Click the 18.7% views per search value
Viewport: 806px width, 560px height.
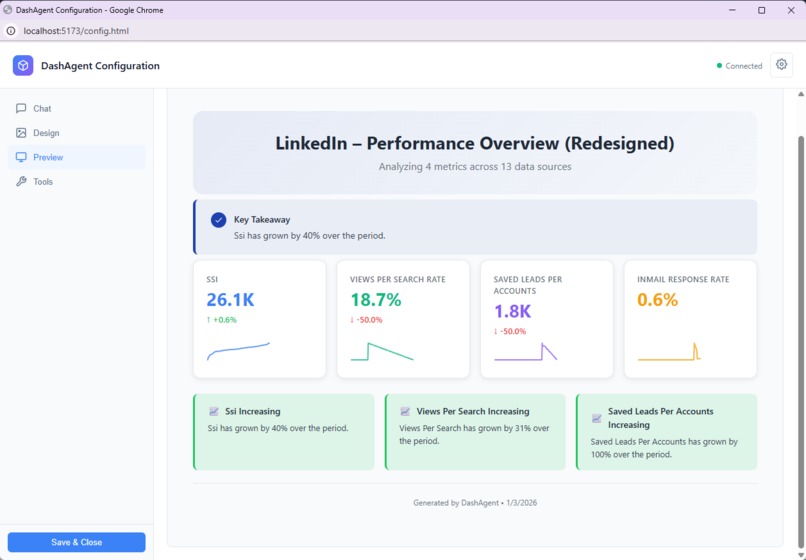tap(376, 300)
